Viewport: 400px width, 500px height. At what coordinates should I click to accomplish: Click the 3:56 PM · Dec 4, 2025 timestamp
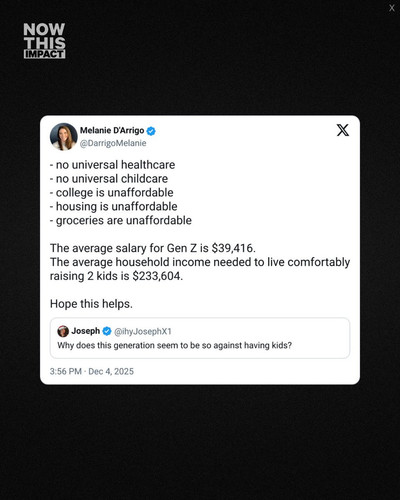(92, 371)
